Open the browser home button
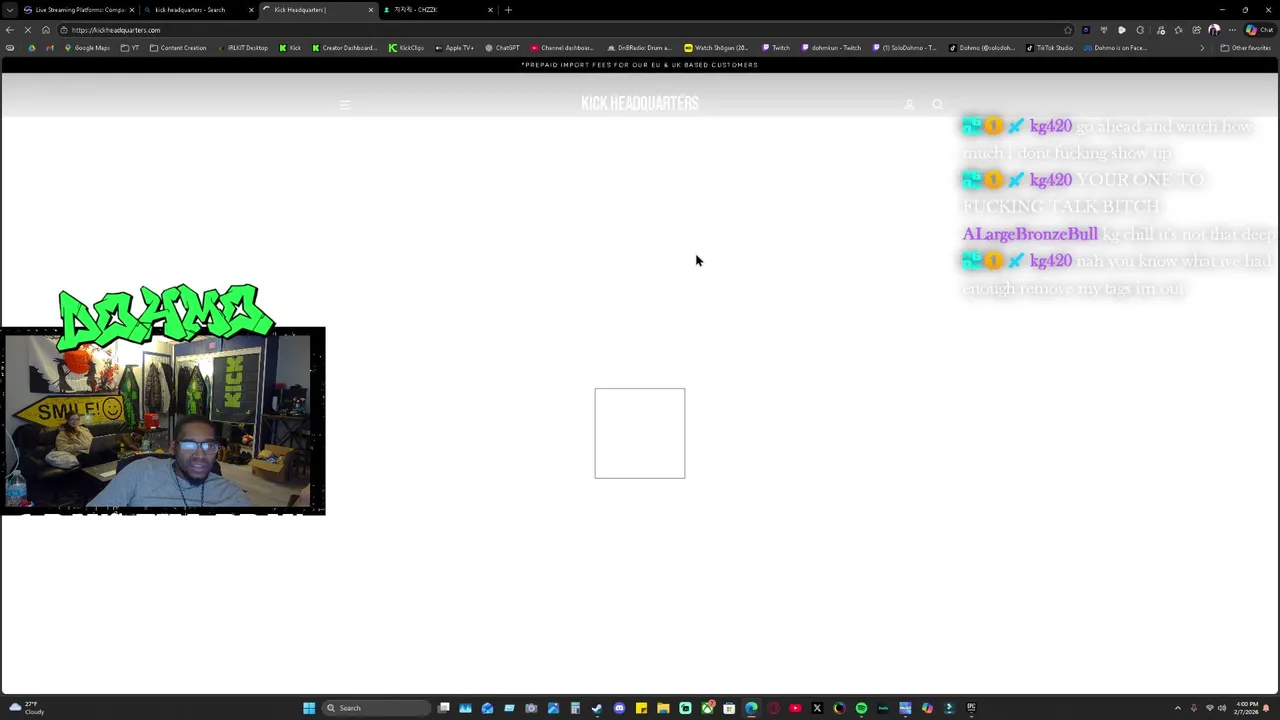This screenshot has height=720, width=1280. tap(46, 30)
